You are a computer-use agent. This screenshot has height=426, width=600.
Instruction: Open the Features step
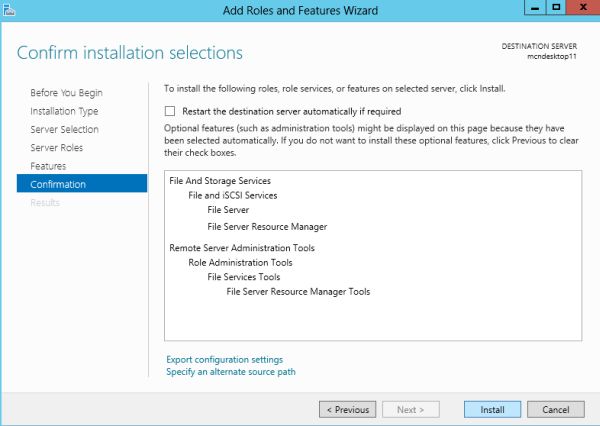(x=48, y=165)
